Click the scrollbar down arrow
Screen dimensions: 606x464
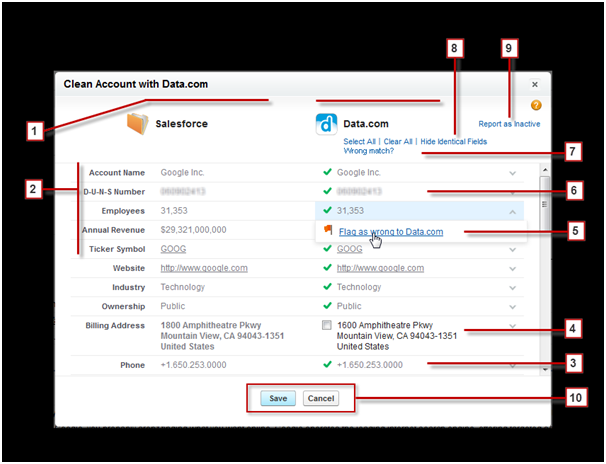click(x=545, y=370)
